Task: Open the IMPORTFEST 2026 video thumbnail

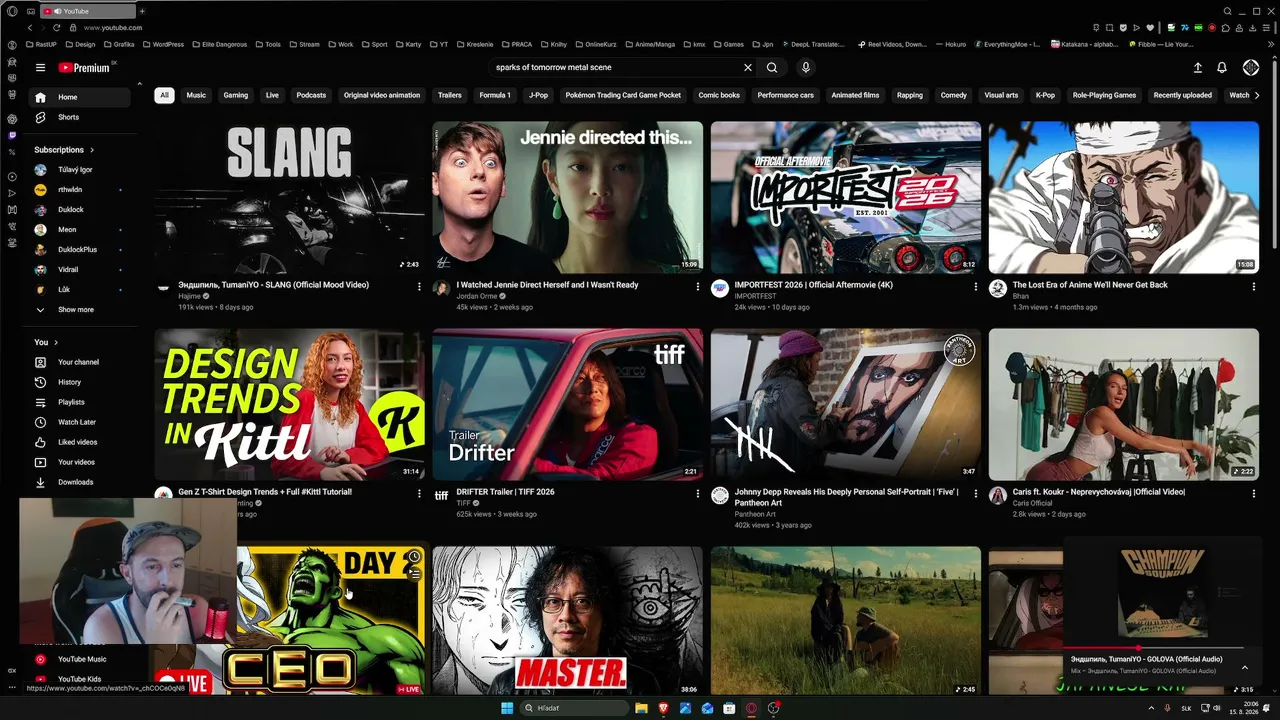Action: (x=846, y=197)
